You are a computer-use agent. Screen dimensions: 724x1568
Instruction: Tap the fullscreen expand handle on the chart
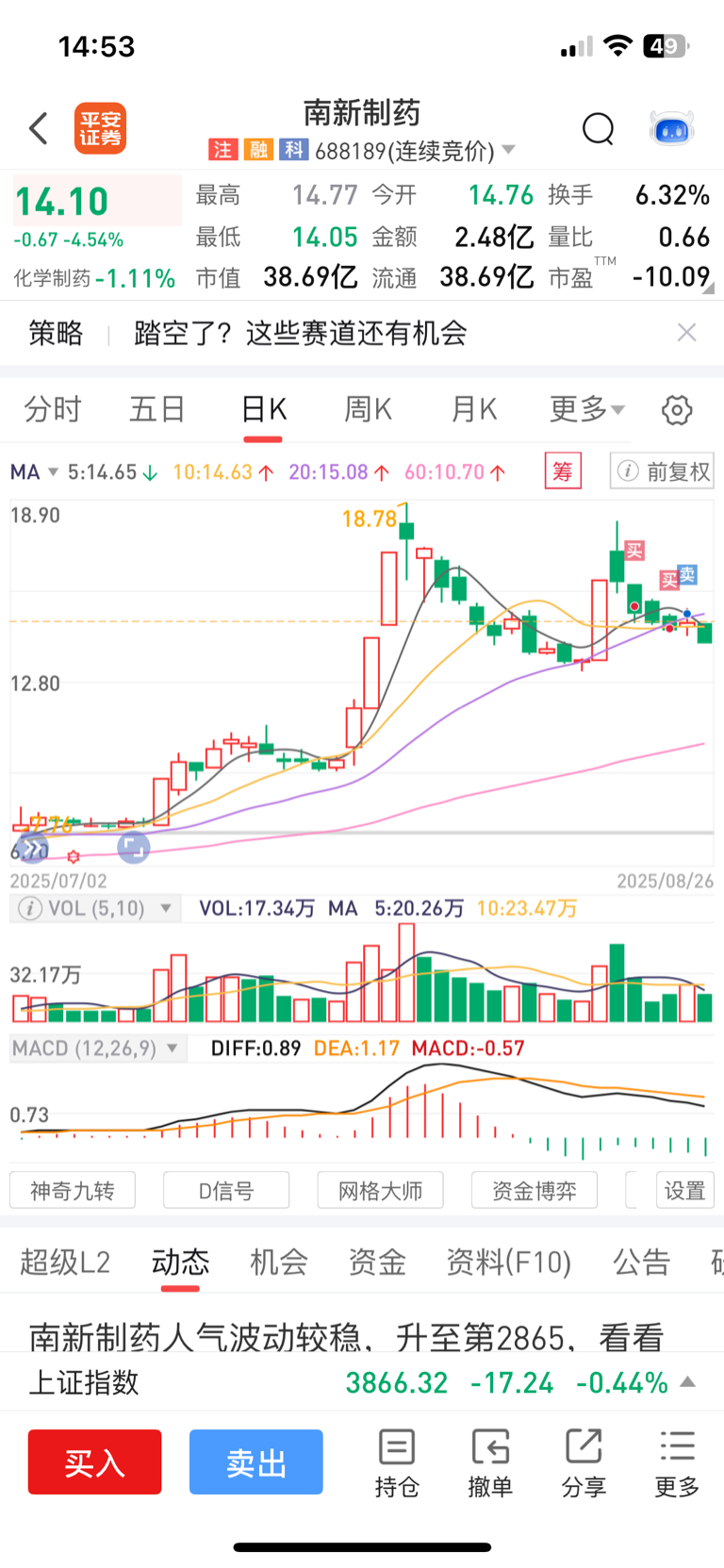point(134,848)
